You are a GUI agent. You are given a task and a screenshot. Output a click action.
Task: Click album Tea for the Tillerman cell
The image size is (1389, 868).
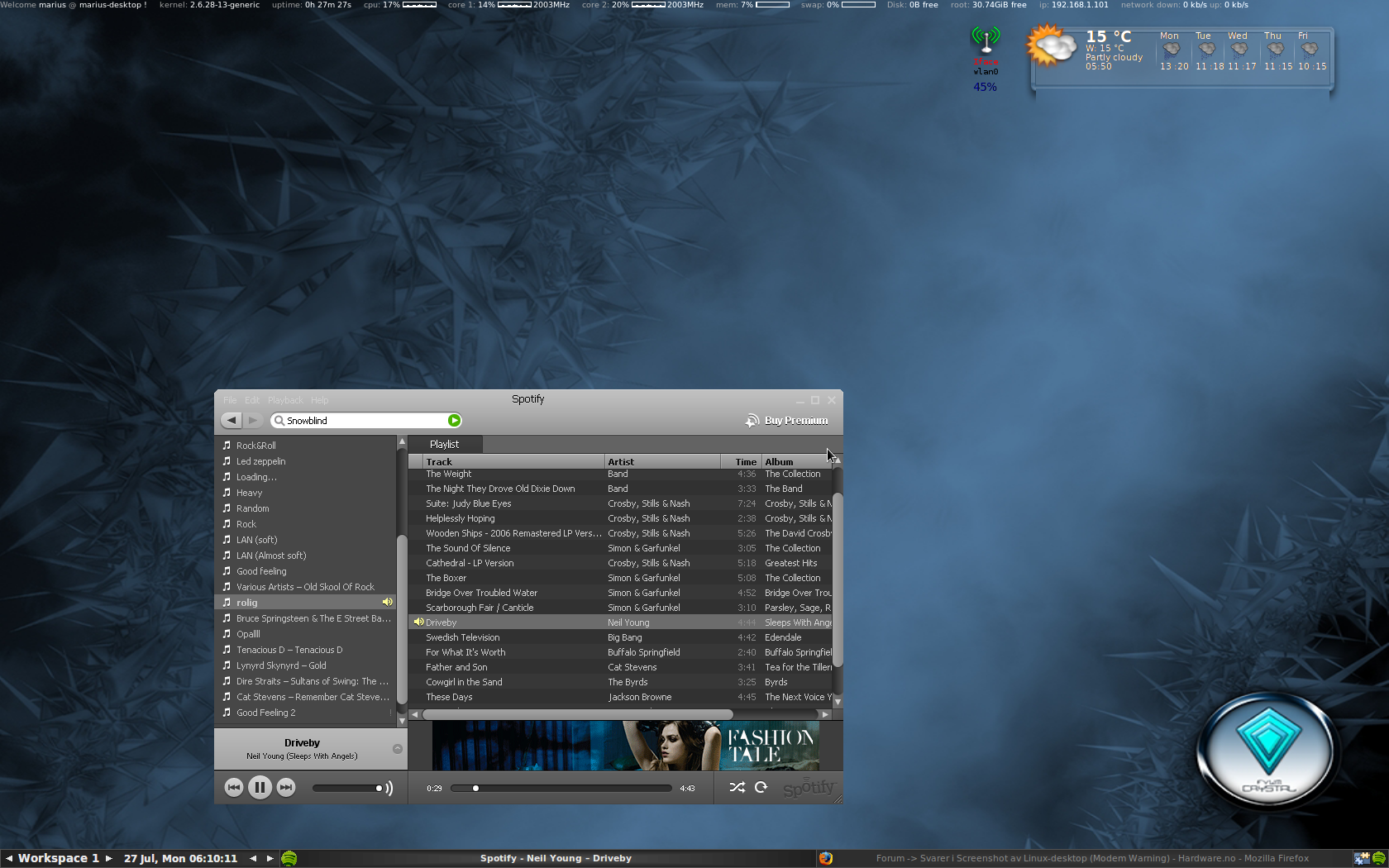(798, 667)
